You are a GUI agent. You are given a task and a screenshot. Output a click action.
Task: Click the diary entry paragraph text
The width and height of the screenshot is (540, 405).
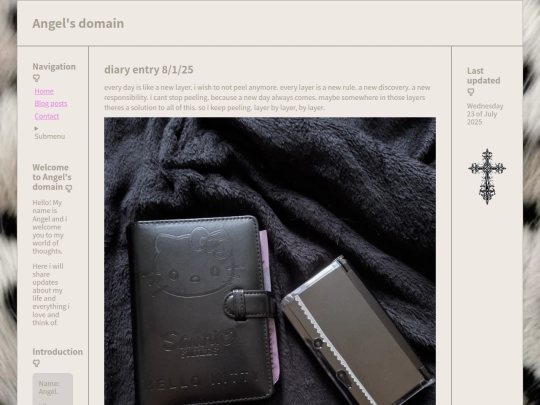(x=267, y=97)
